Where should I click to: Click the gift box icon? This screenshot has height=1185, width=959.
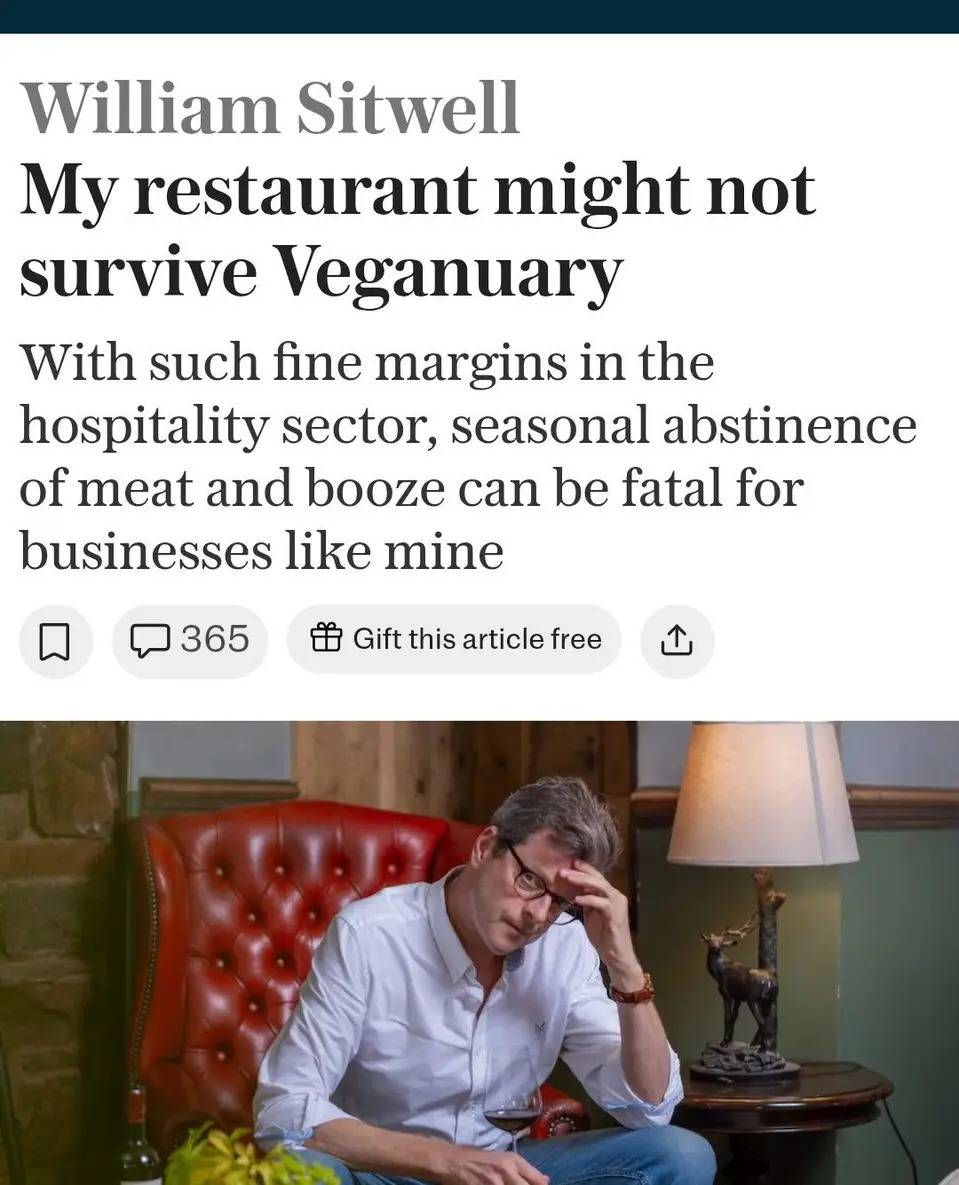coord(326,638)
